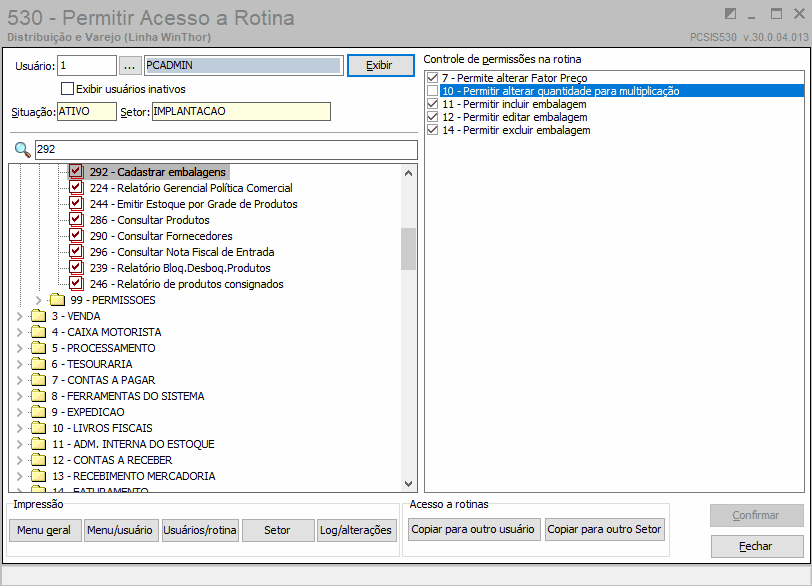Uncheck routine 290 - Consultar Fornecedores checkbox

[x=76, y=236]
